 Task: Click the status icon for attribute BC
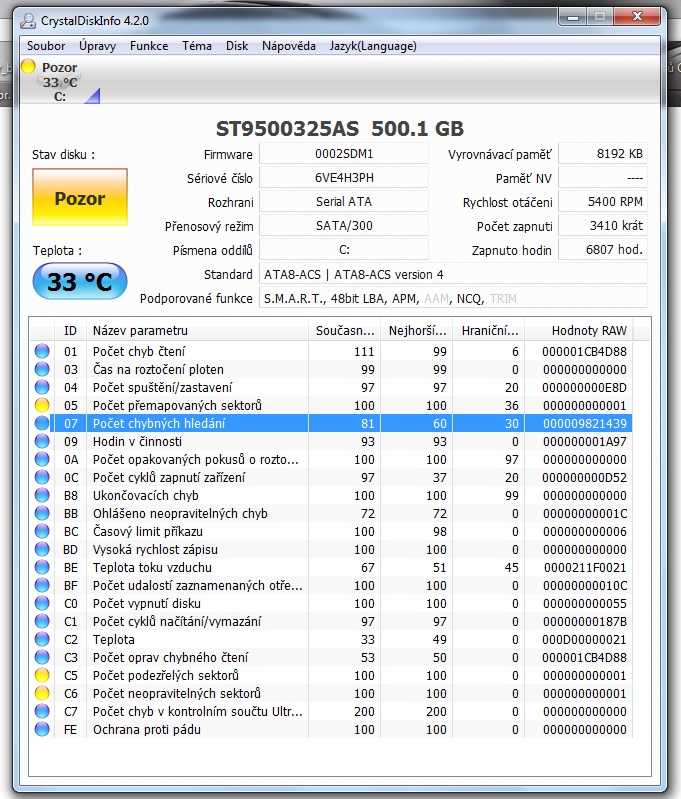pos(42,531)
